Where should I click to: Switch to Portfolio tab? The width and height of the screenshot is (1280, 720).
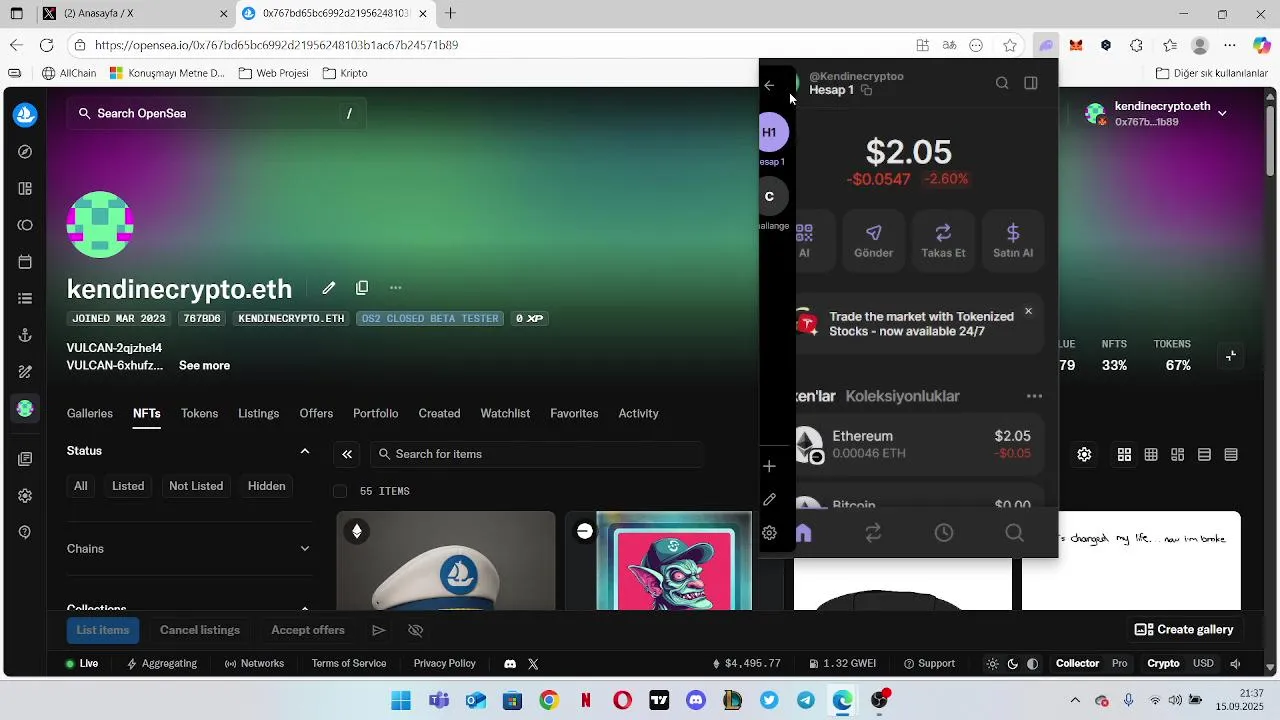[375, 414]
